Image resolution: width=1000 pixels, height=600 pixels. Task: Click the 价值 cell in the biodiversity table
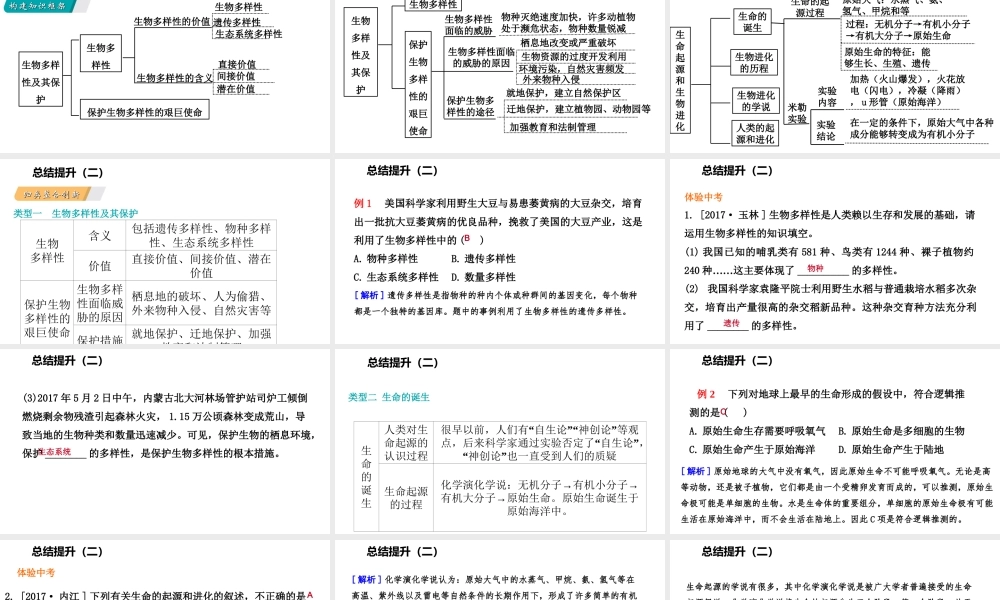click(100, 265)
